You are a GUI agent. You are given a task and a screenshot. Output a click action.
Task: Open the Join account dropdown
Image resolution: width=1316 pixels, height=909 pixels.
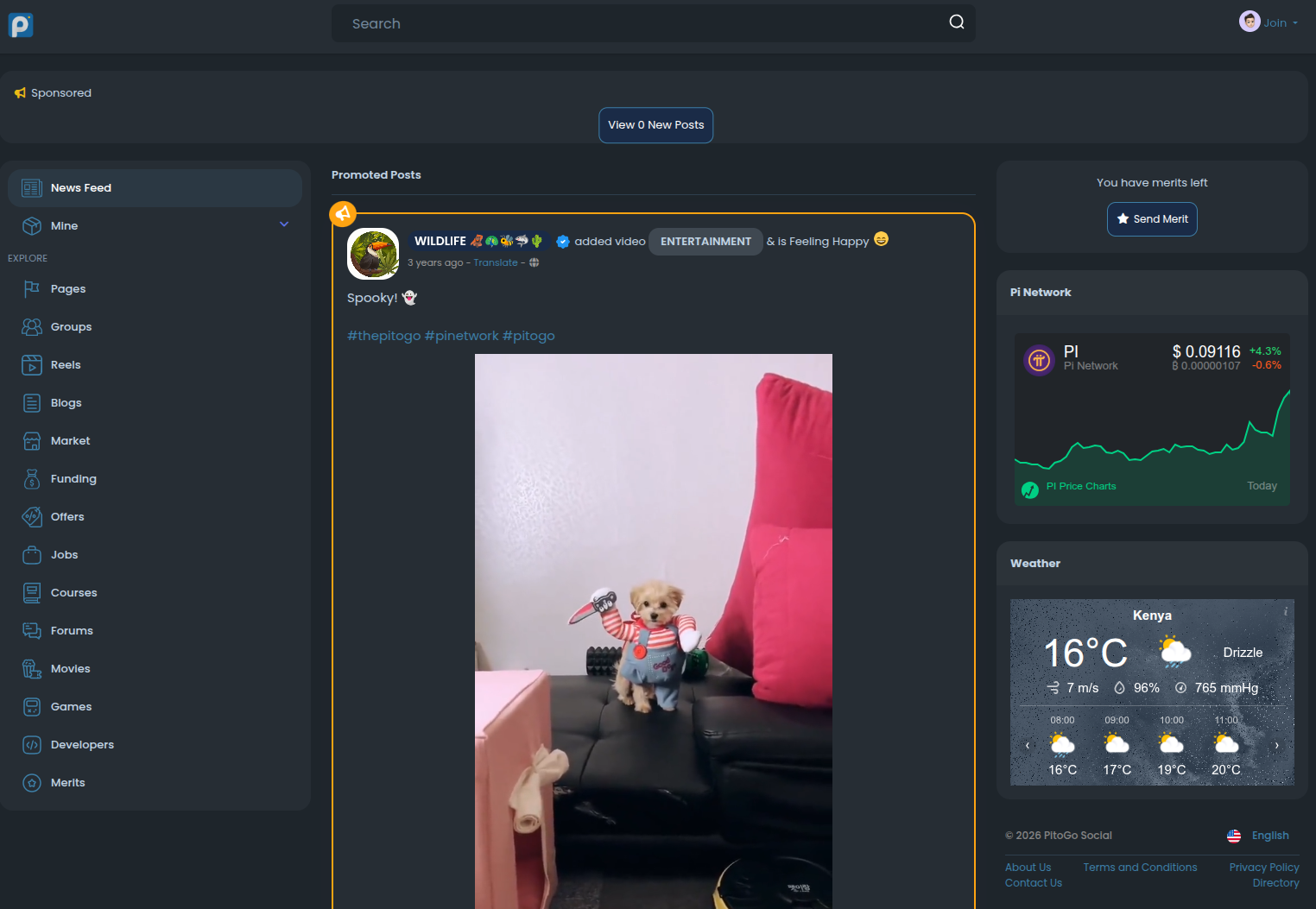(1280, 23)
